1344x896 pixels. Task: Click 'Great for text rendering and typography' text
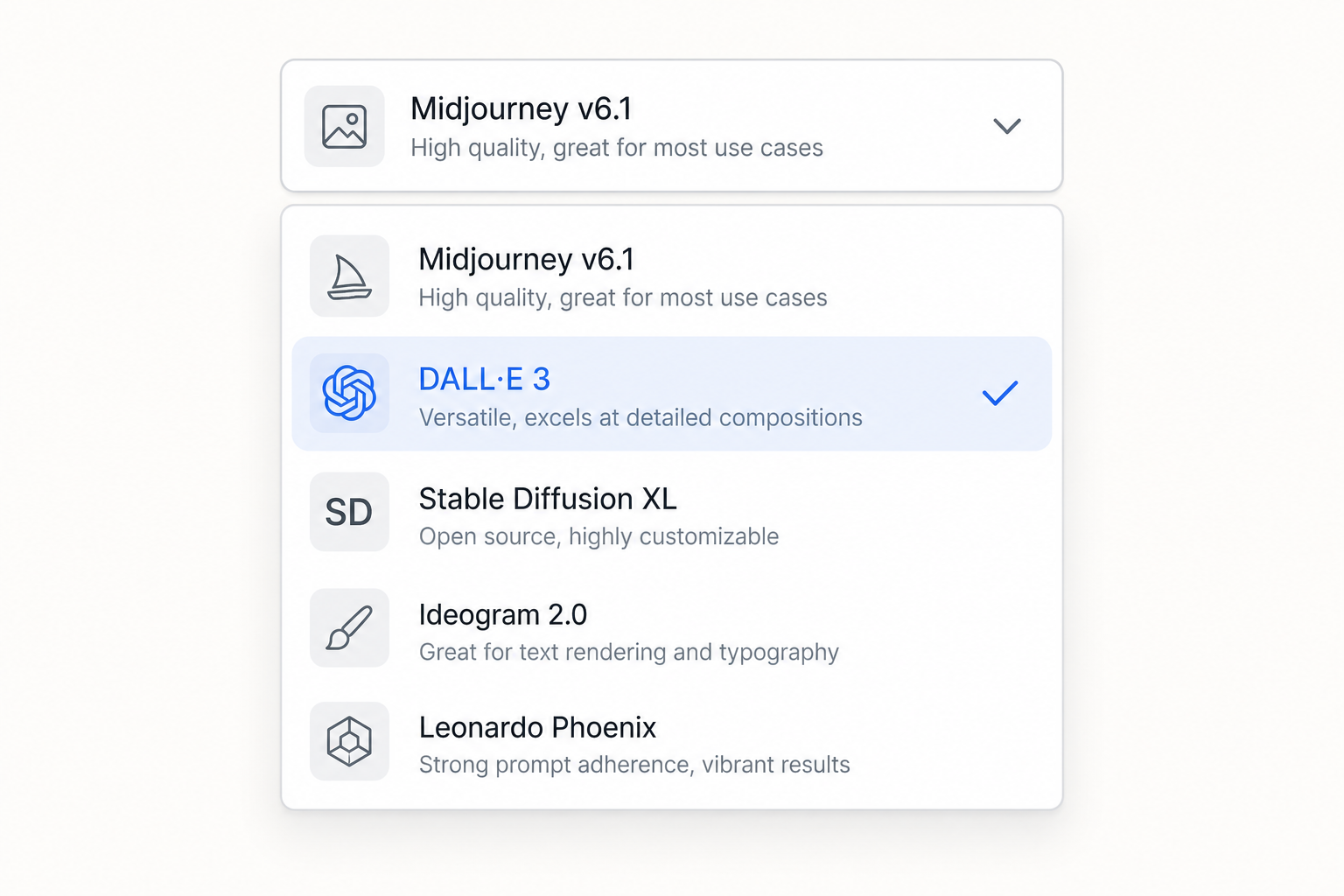[628, 653]
